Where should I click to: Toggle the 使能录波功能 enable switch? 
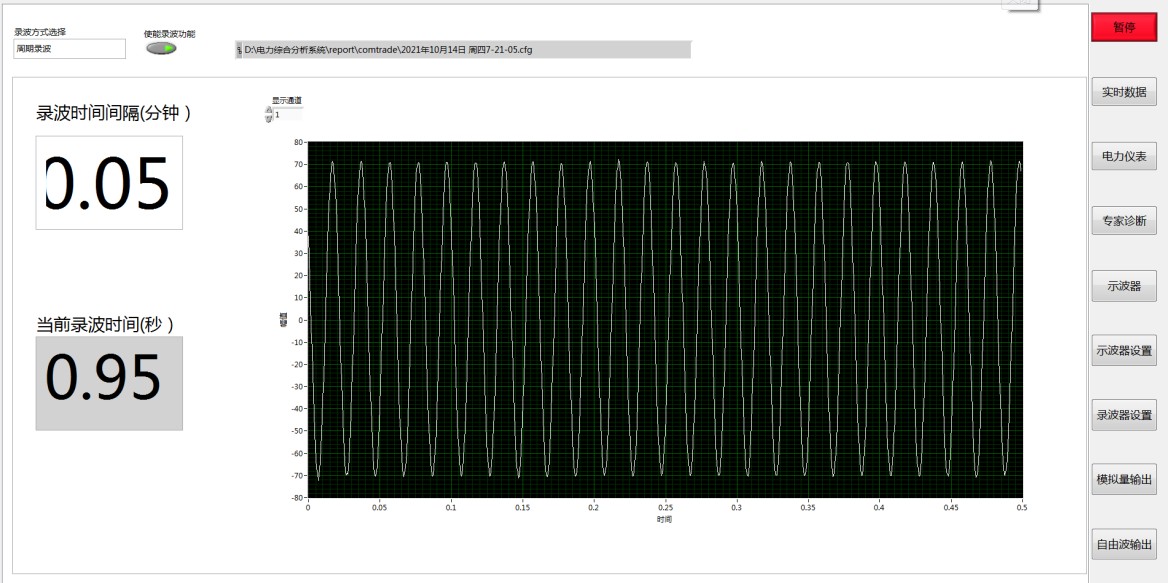click(161, 48)
